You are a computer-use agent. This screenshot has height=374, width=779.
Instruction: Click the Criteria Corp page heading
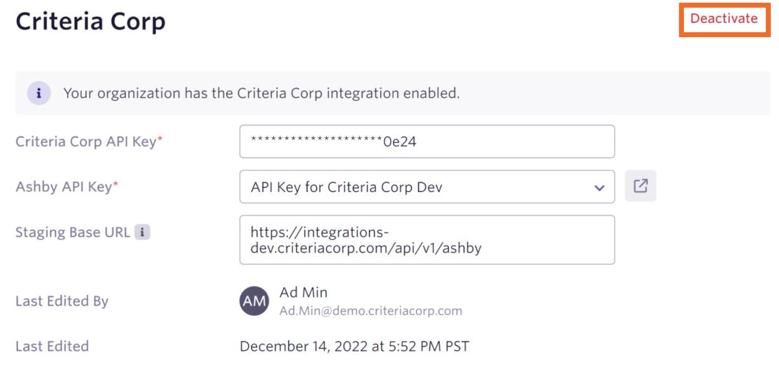pyautogui.click(x=90, y=22)
